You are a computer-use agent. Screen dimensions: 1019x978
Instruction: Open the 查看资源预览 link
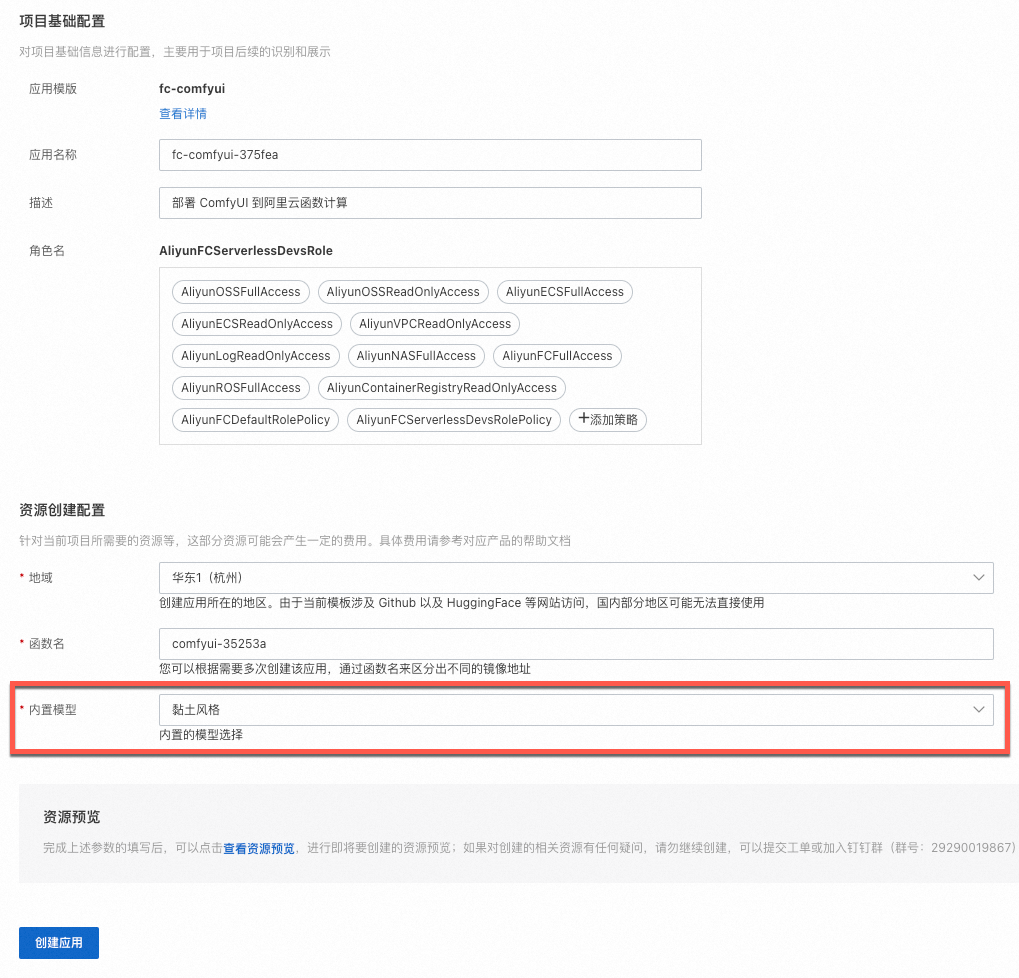coord(259,848)
